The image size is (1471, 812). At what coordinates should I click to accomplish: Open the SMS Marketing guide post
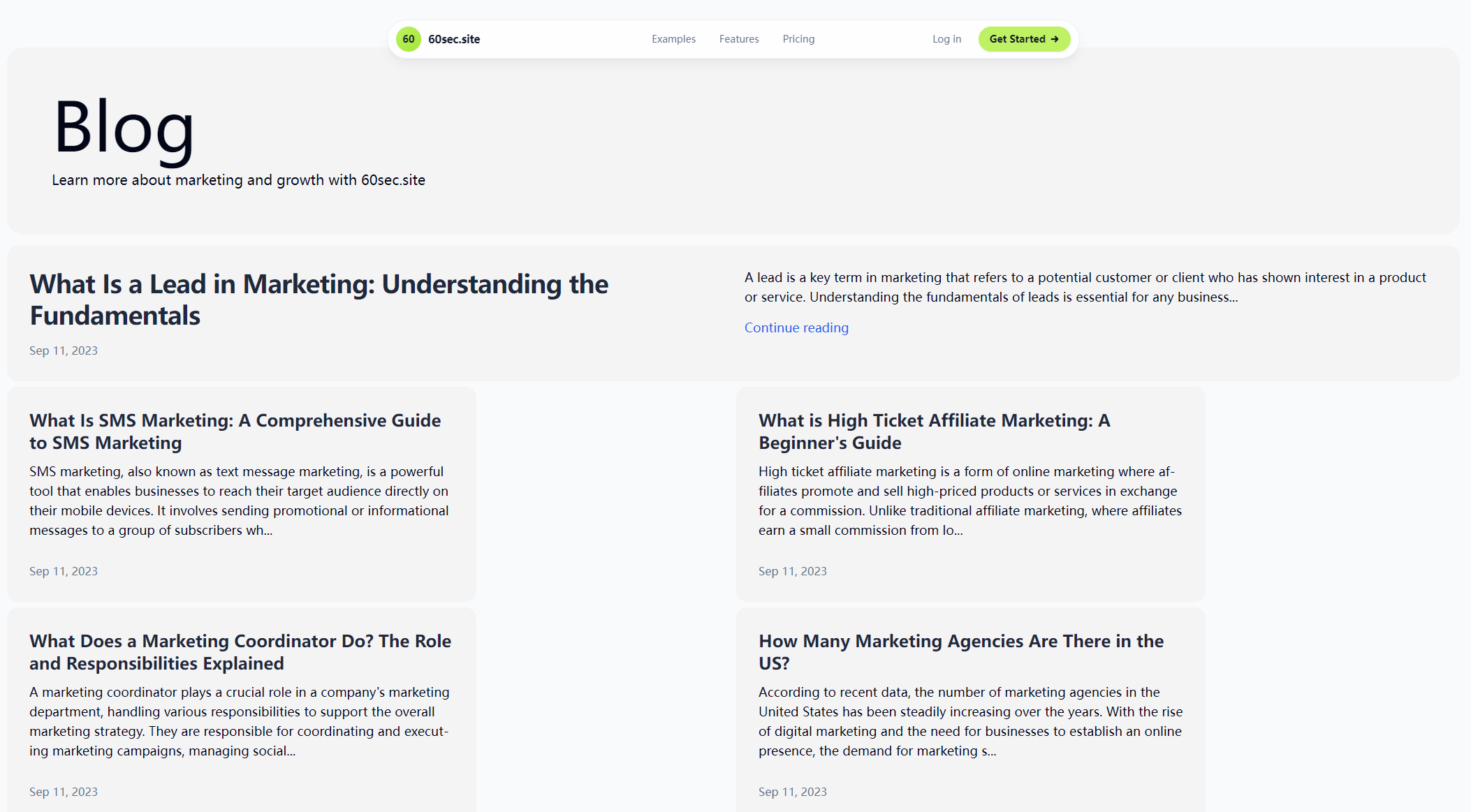pyautogui.click(x=235, y=431)
